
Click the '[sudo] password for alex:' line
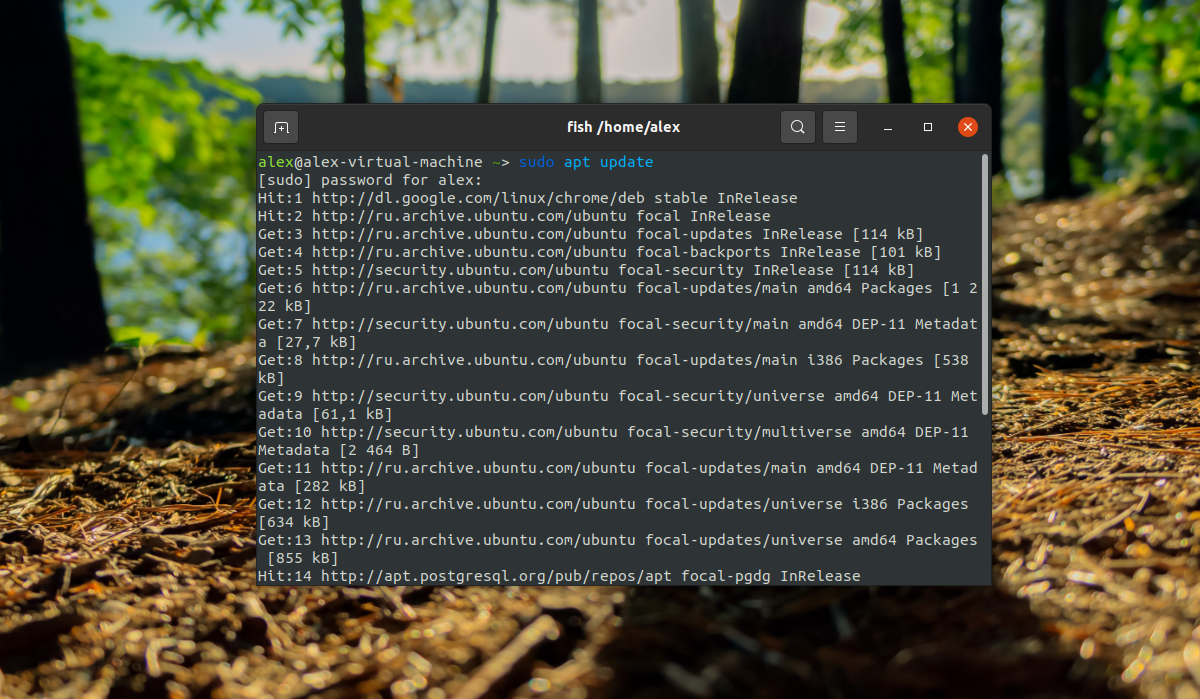click(370, 180)
